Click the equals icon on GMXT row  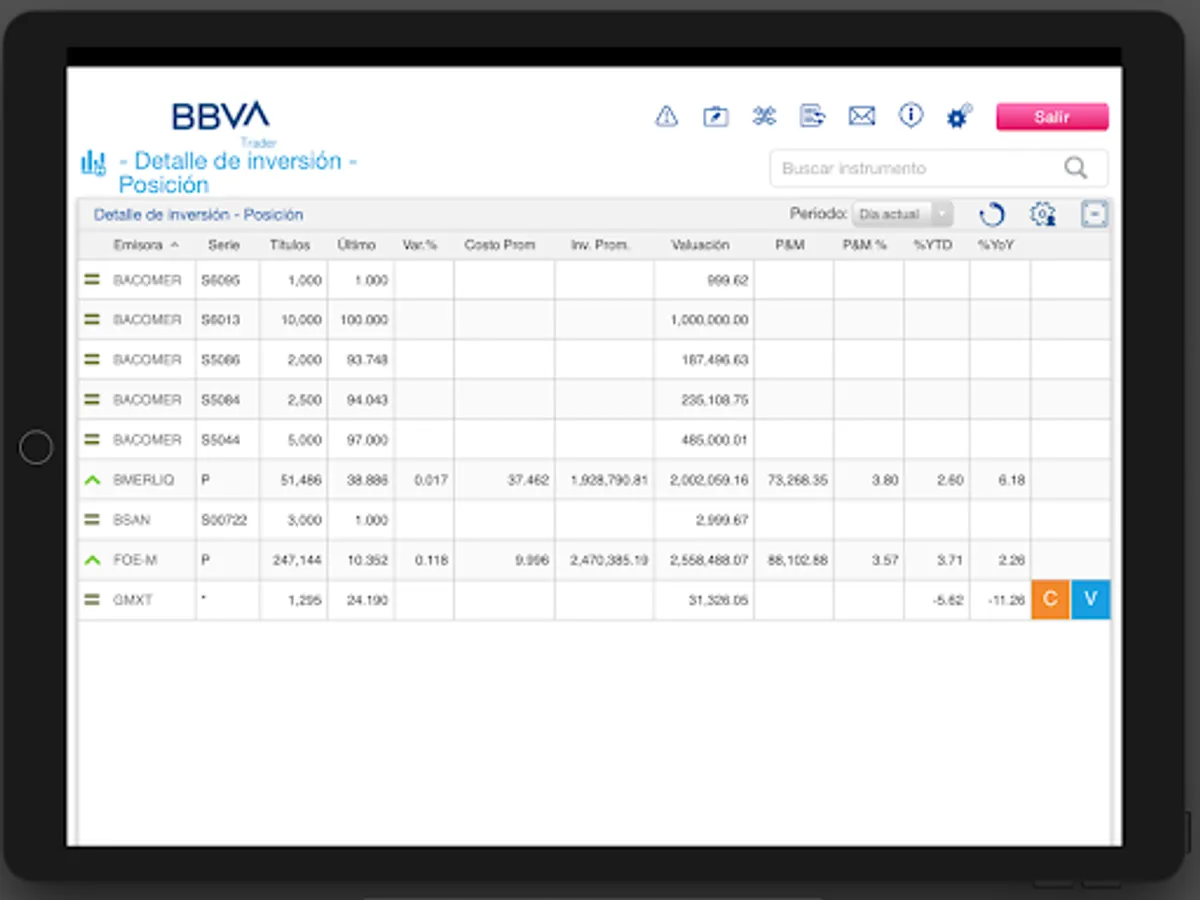[x=92, y=600]
